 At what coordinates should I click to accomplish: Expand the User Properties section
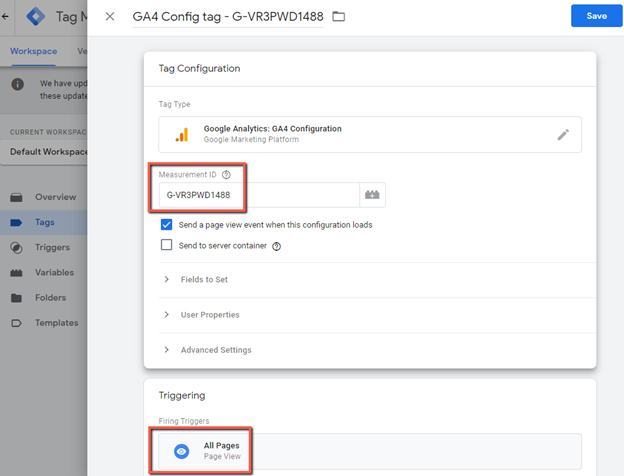point(377,315)
